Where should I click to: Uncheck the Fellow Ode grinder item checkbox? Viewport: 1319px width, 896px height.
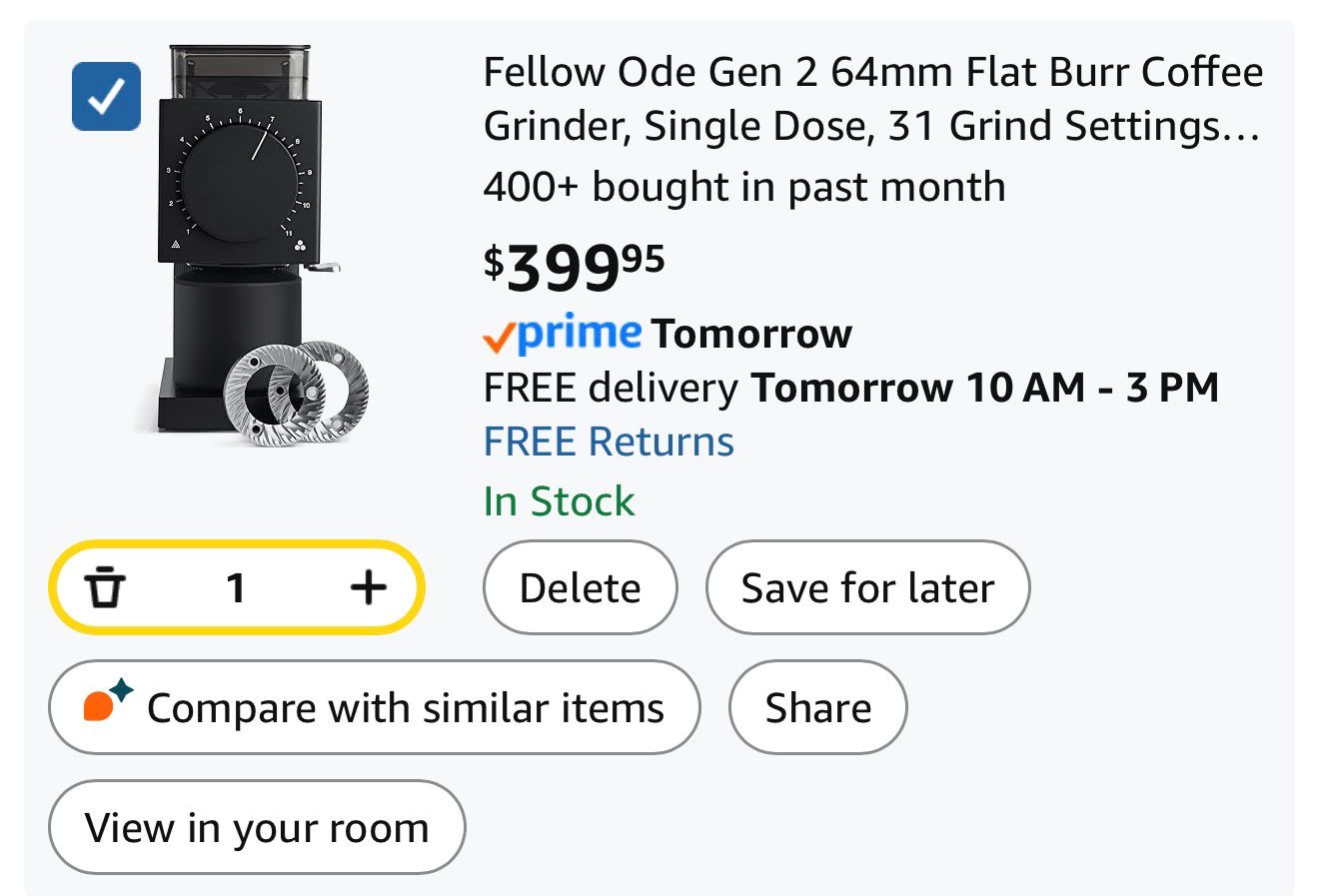pyautogui.click(x=106, y=96)
